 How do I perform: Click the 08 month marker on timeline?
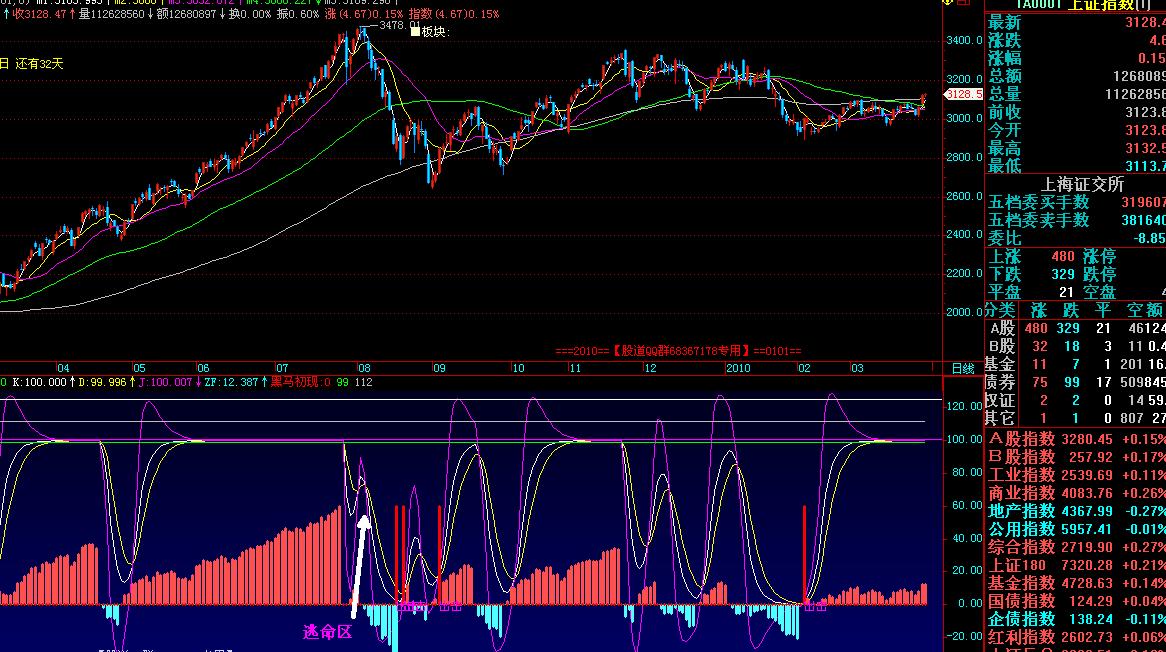tap(363, 368)
